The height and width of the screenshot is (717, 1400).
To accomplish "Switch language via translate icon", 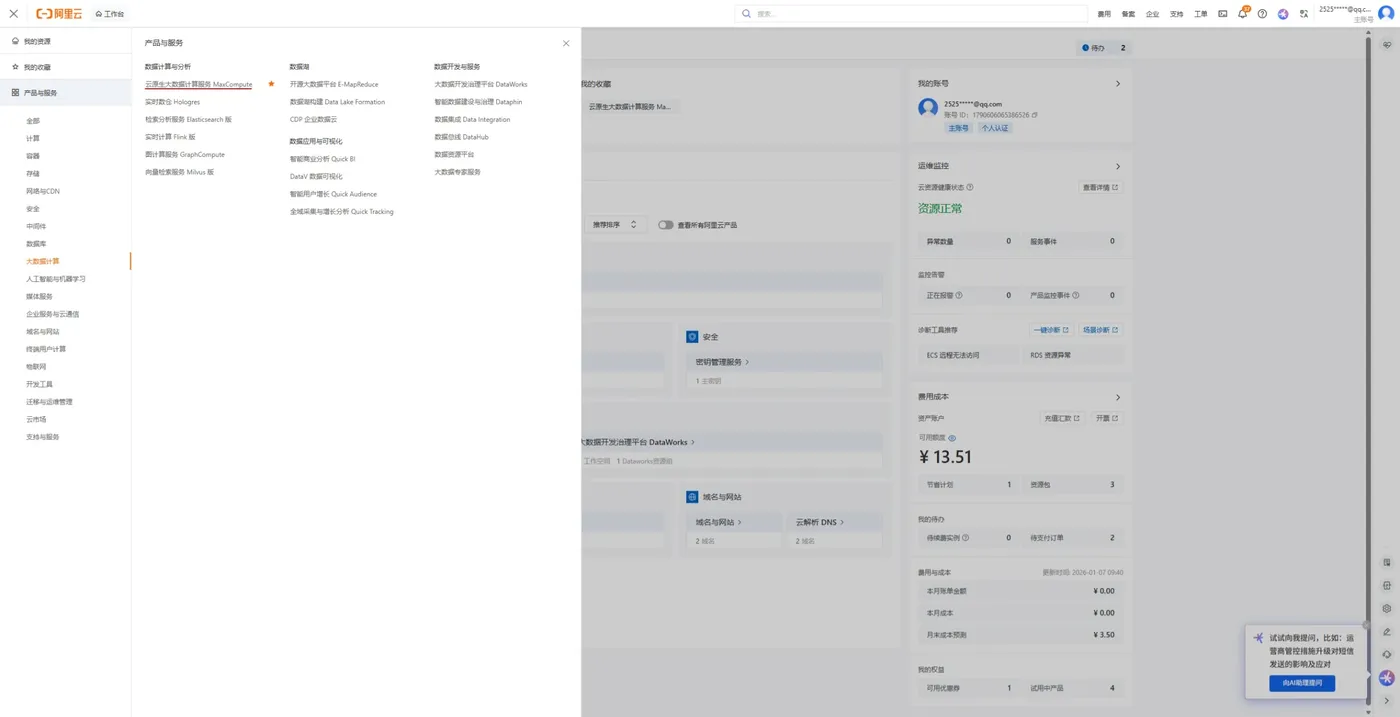I will (1304, 14).
